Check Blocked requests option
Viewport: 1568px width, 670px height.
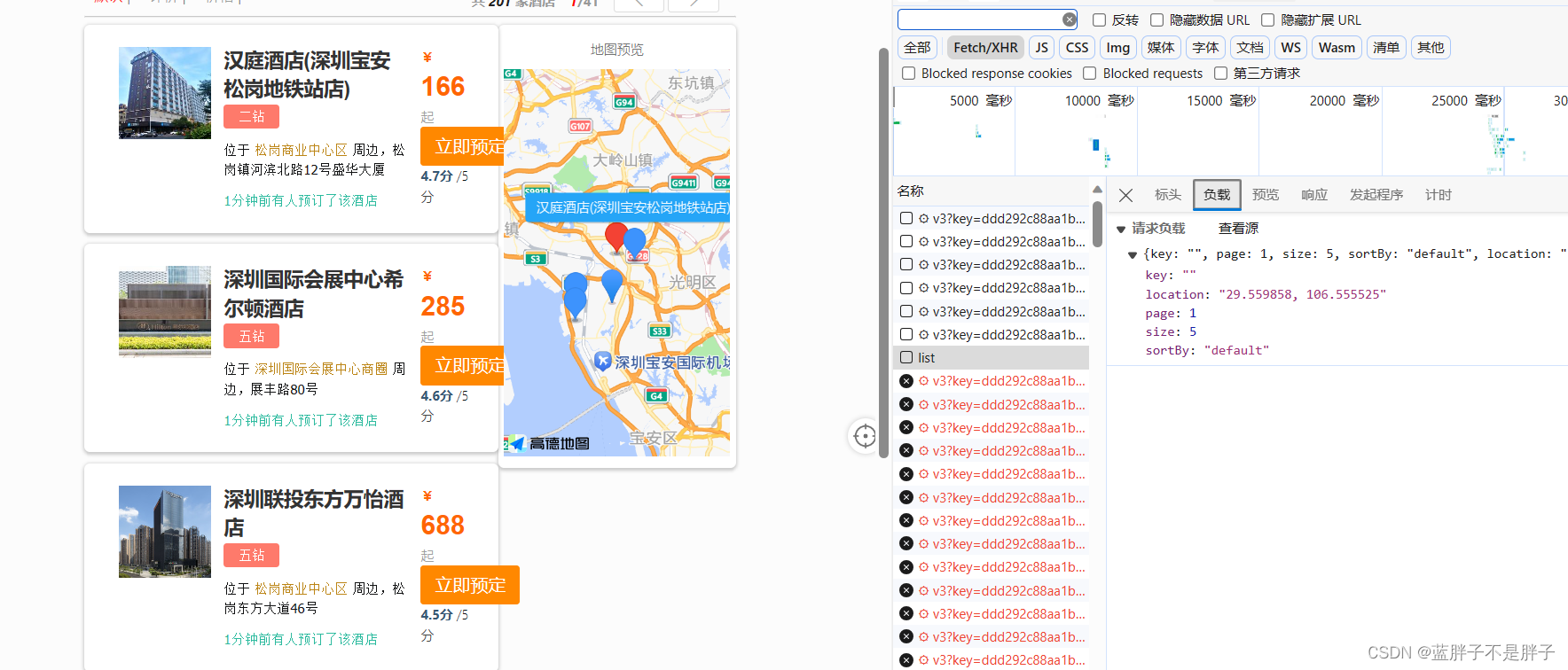1090,73
